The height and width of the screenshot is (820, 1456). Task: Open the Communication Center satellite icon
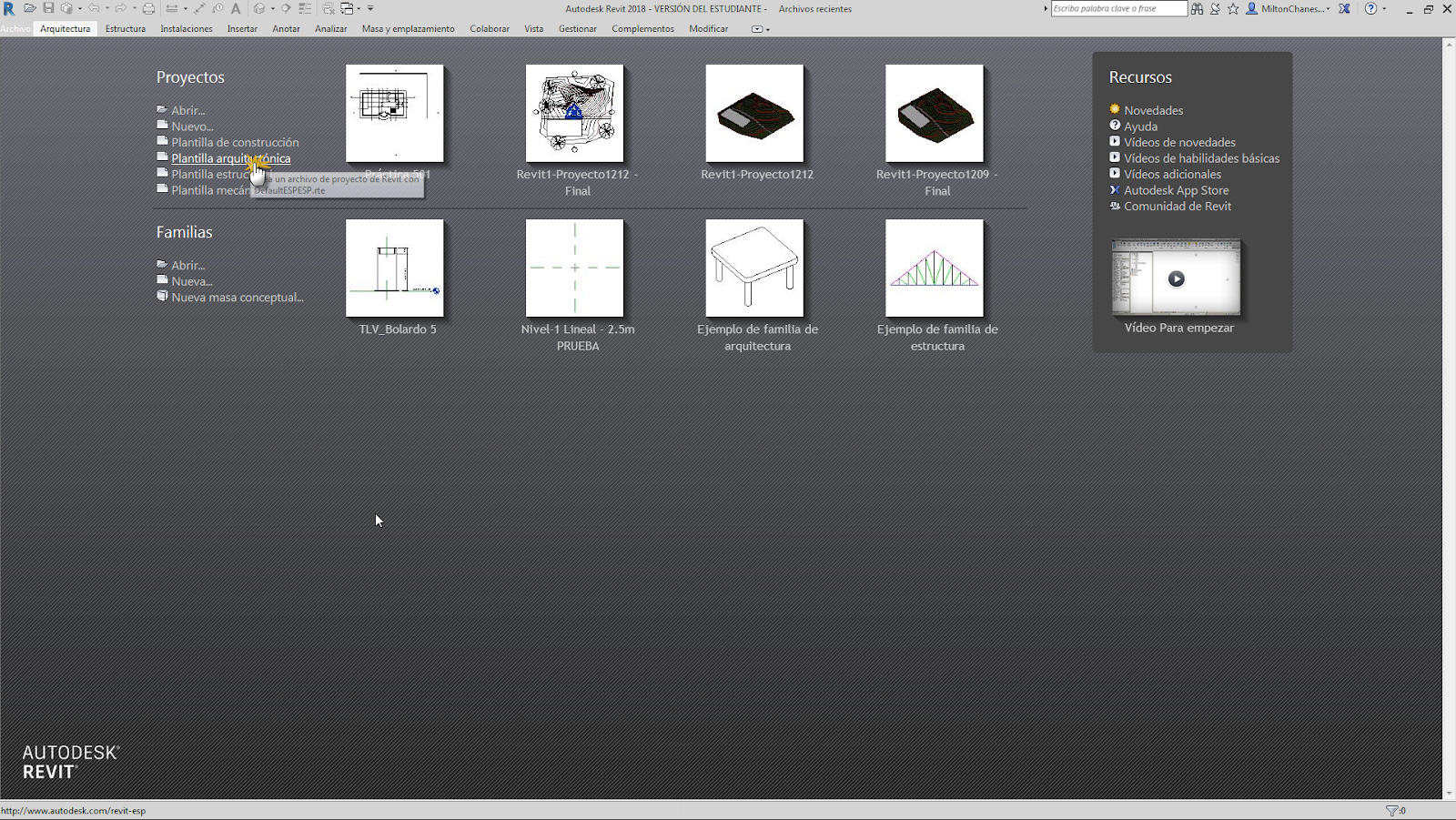(x=1215, y=8)
